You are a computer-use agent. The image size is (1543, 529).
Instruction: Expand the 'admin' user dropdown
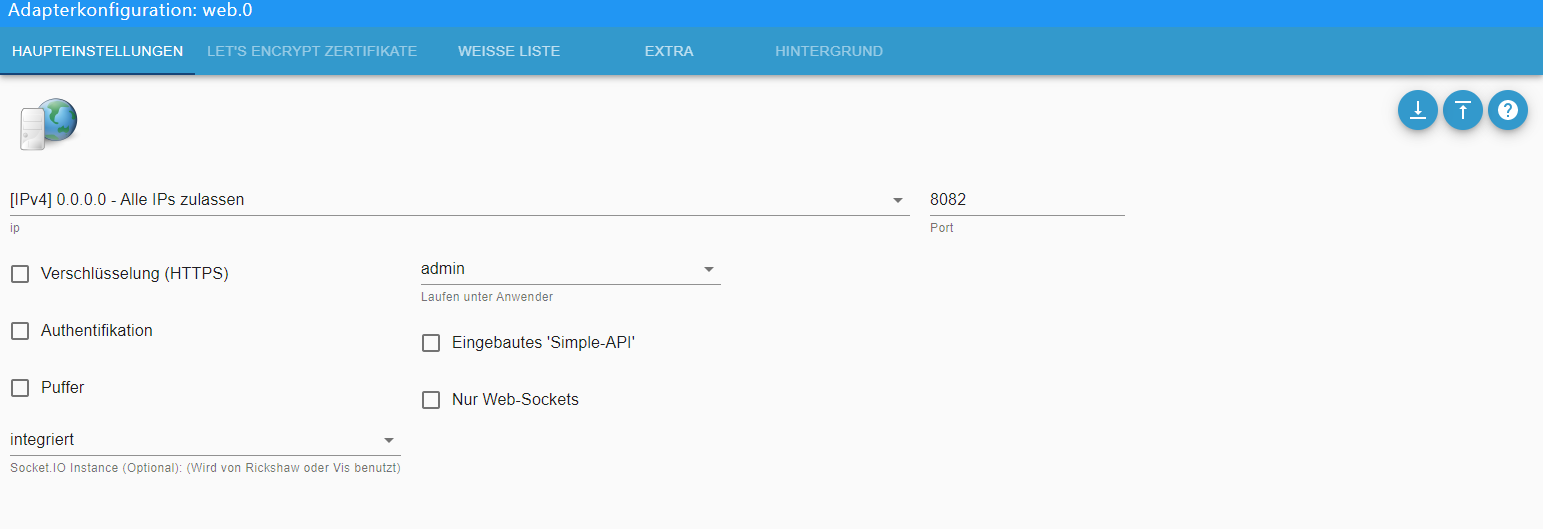[571, 269]
